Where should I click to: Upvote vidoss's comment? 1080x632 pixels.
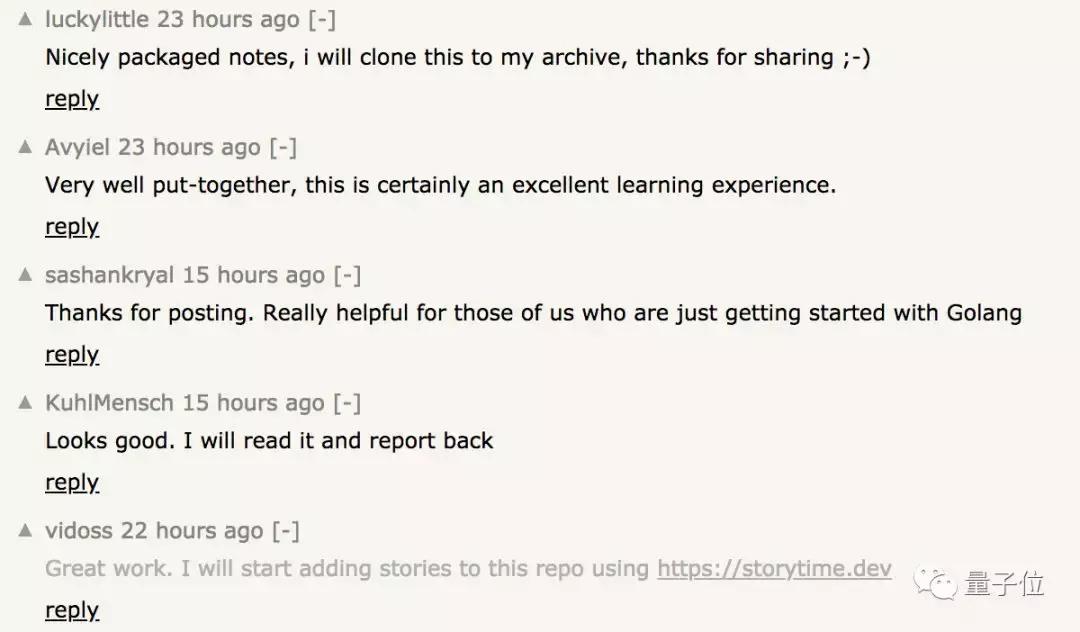[26, 532]
